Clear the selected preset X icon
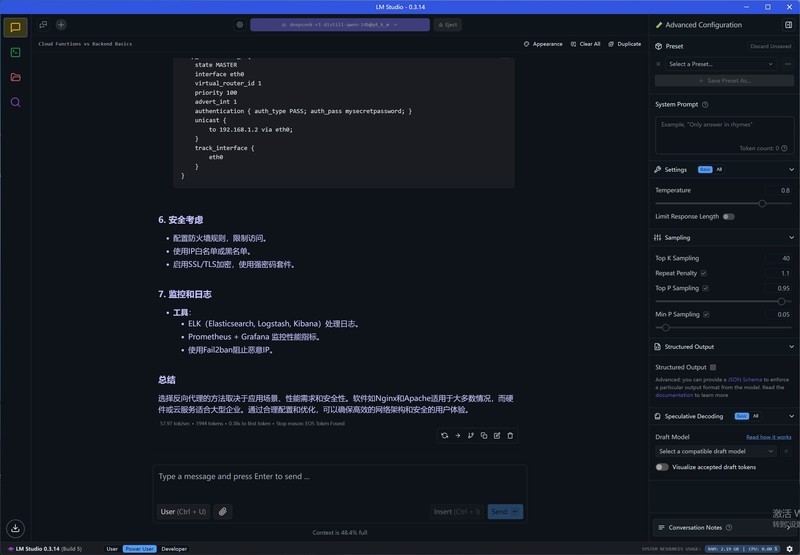The width and height of the screenshot is (800, 555). pos(658,64)
